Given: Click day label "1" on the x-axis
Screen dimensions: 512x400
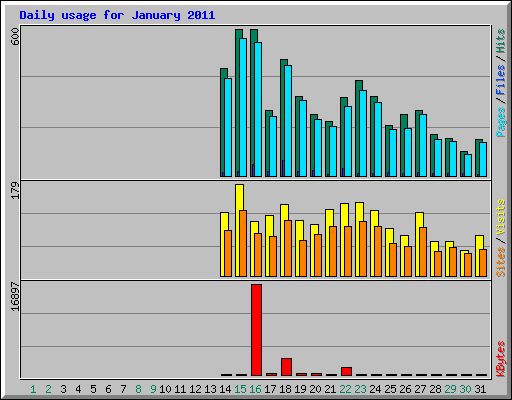Looking at the screenshot, I should pos(33,389).
